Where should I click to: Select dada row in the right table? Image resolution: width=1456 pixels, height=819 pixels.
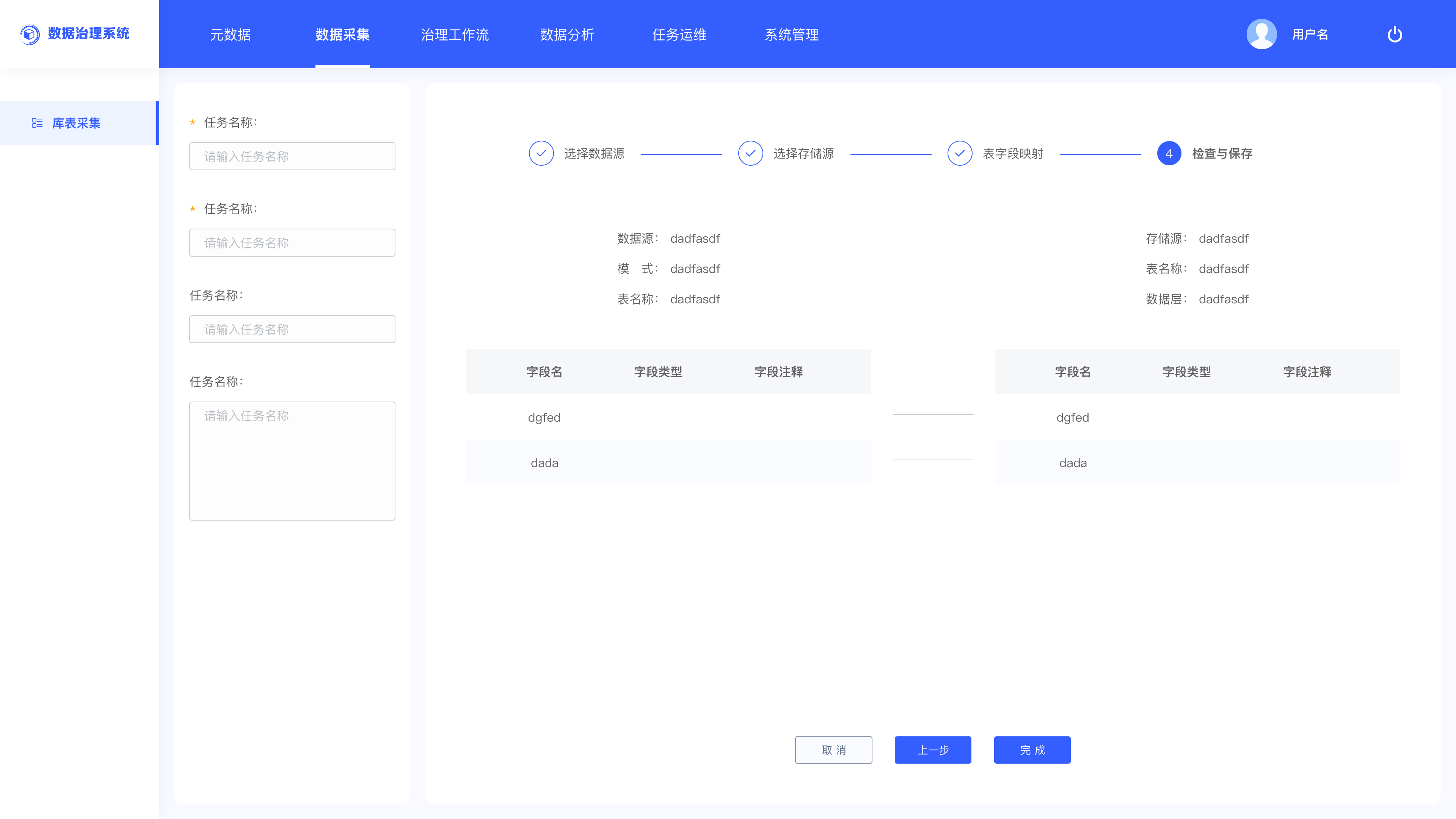tap(1197, 463)
